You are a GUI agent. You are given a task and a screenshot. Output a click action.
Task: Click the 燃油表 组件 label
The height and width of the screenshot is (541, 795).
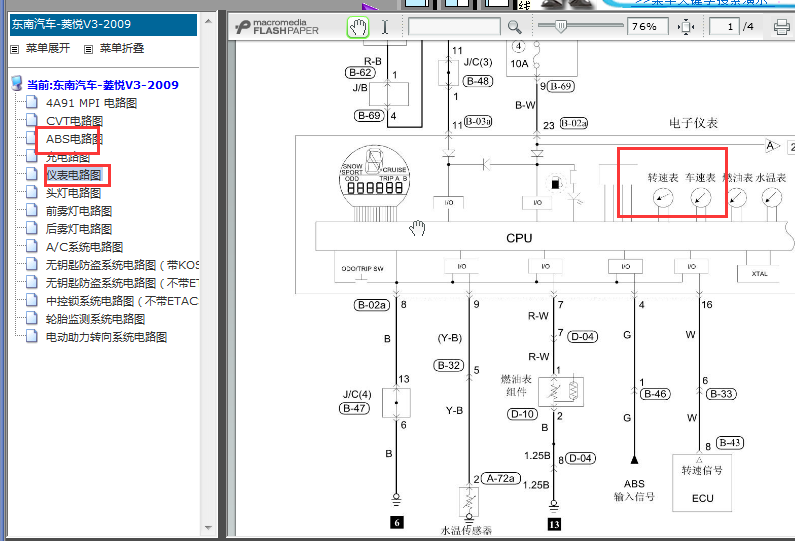coord(516,385)
